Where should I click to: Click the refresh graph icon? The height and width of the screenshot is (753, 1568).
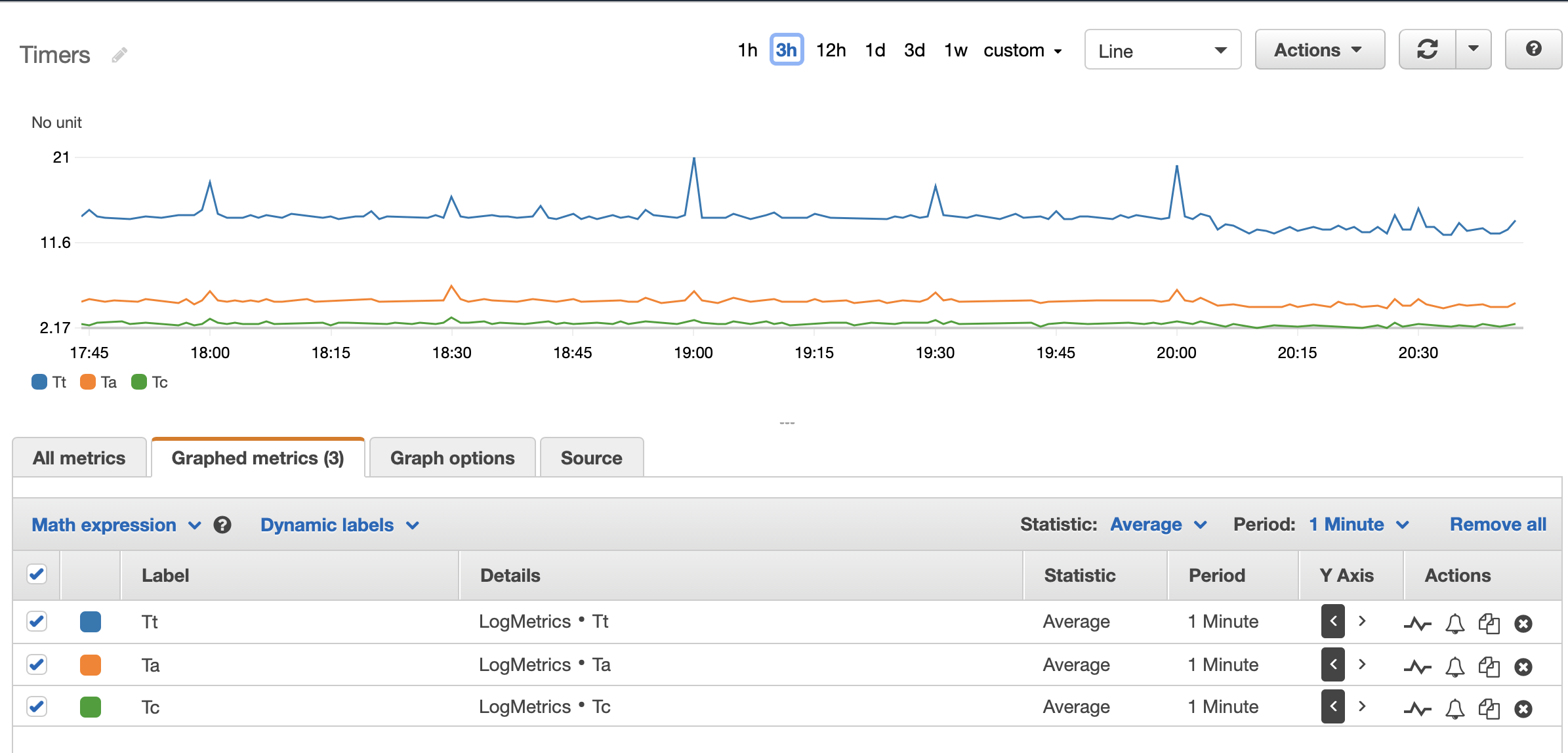click(1427, 50)
